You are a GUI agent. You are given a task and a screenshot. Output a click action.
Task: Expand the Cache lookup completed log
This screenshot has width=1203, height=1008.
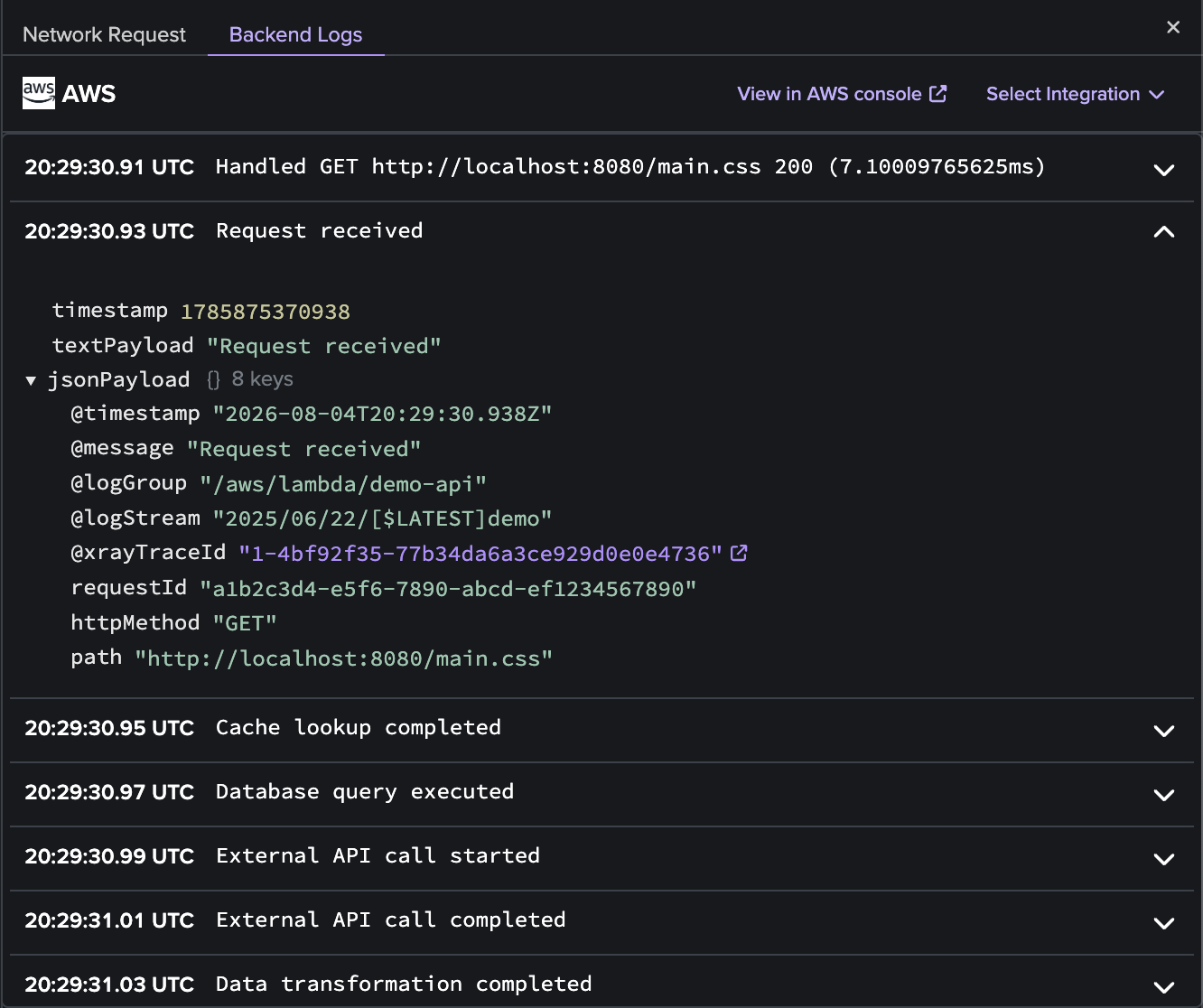[1164, 730]
